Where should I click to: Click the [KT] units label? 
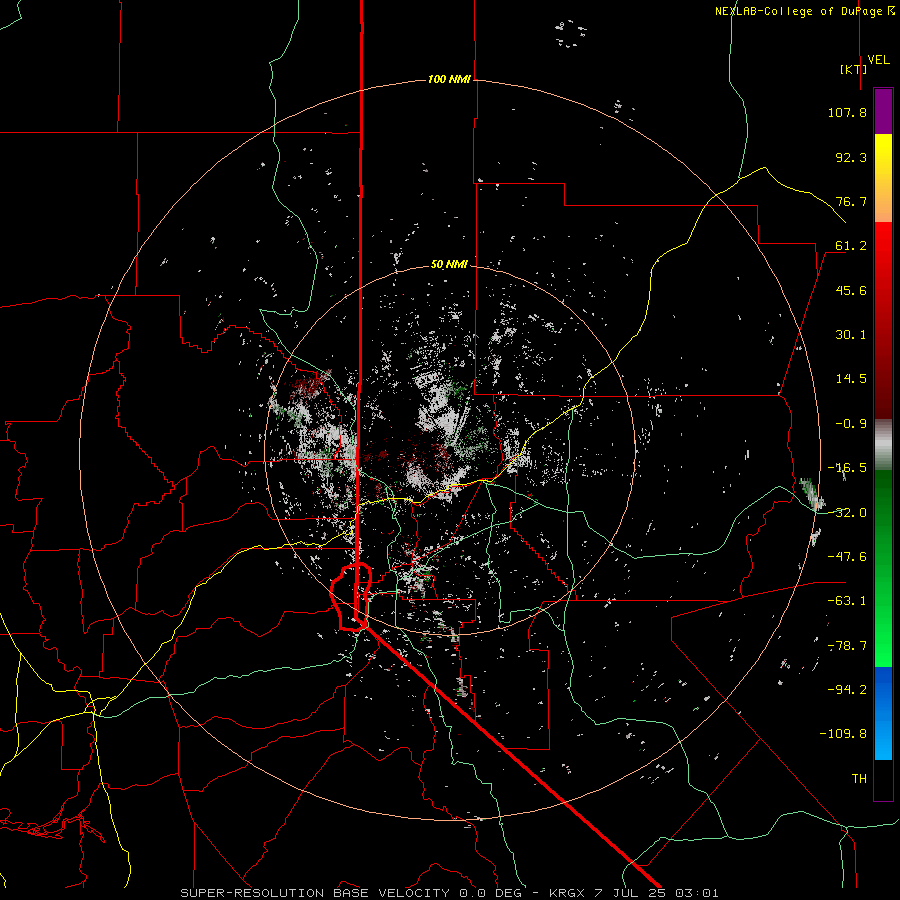coord(854,69)
